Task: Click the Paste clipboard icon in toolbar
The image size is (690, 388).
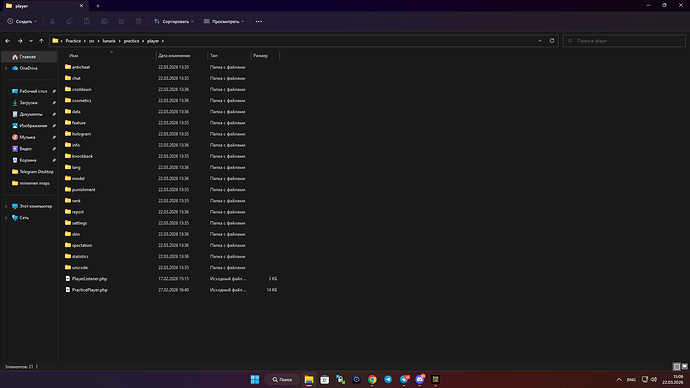Action: 87,21
